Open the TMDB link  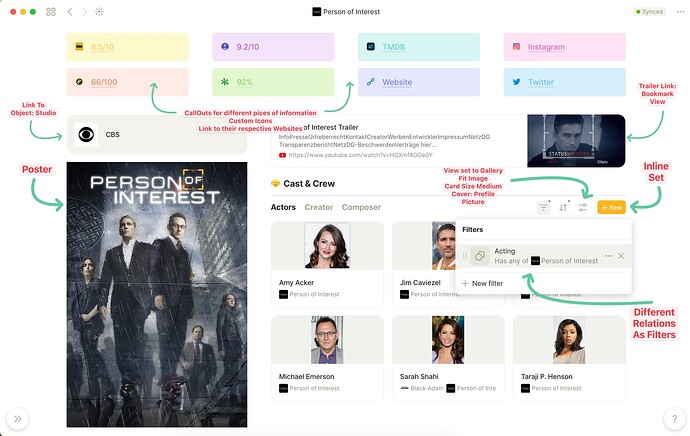click(x=393, y=47)
